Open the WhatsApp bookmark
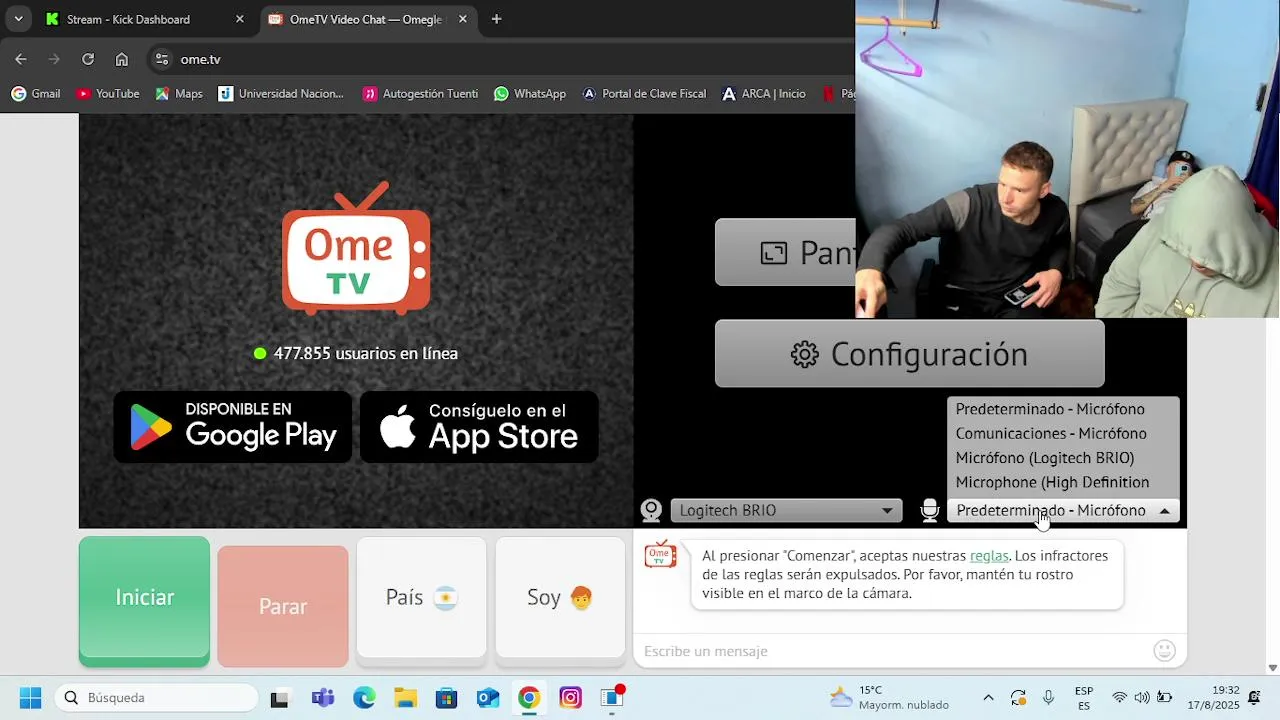The width and height of the screenshot is (1280, 720). tap(530, 93)
